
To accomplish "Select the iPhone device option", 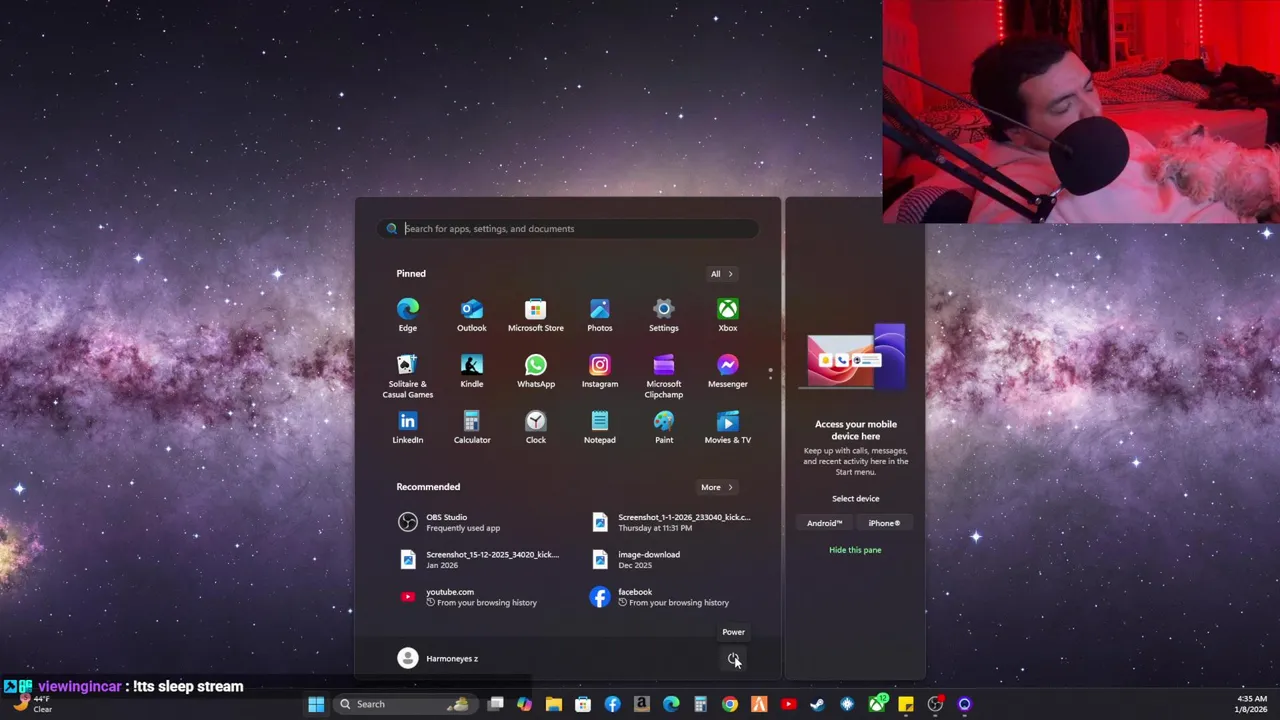I will coord(884,523).
